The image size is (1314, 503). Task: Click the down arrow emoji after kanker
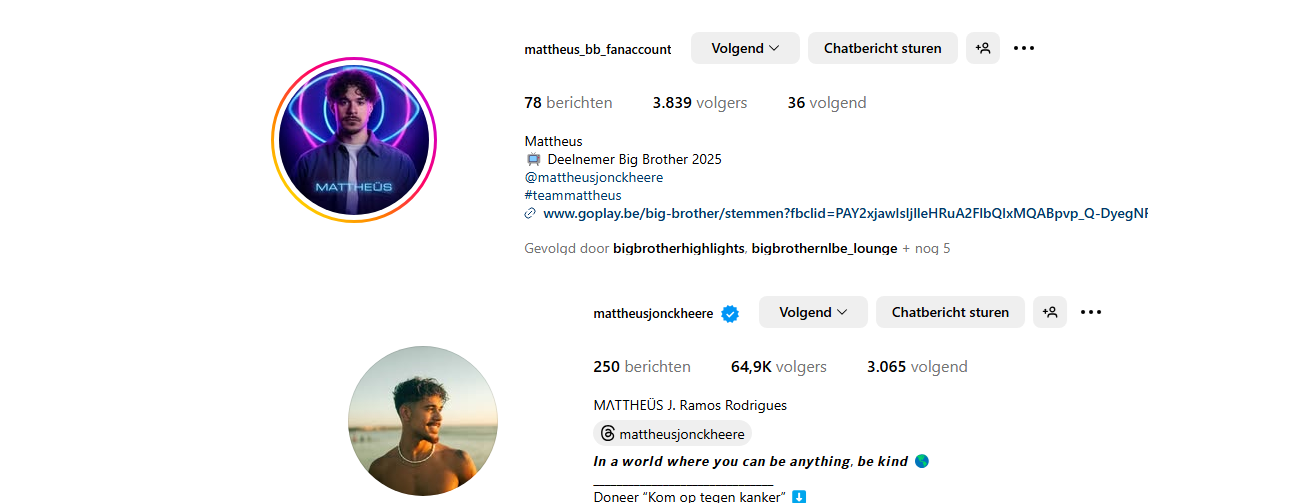tap(799, 497)
